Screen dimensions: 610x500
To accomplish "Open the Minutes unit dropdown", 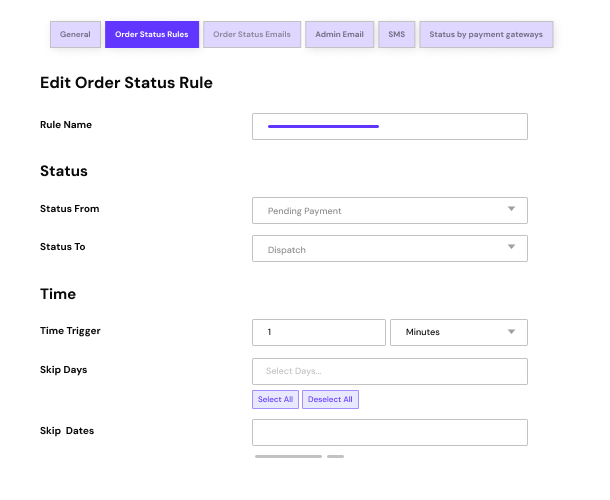I will click(x=459, y=332).
